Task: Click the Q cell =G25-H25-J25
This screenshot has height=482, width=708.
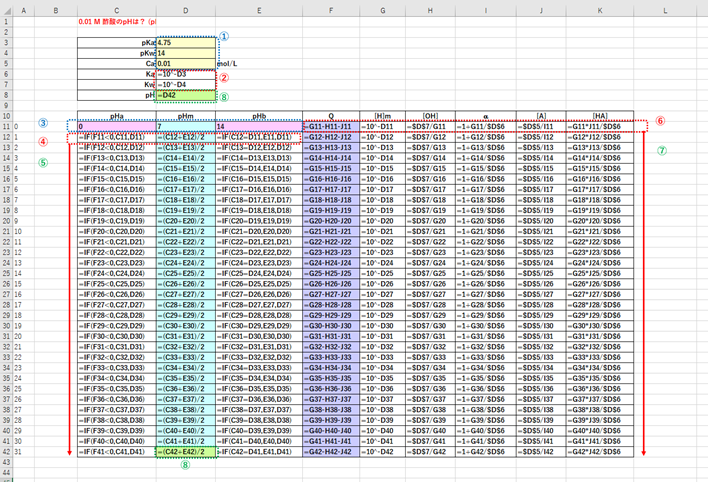Action: [331, 273]
